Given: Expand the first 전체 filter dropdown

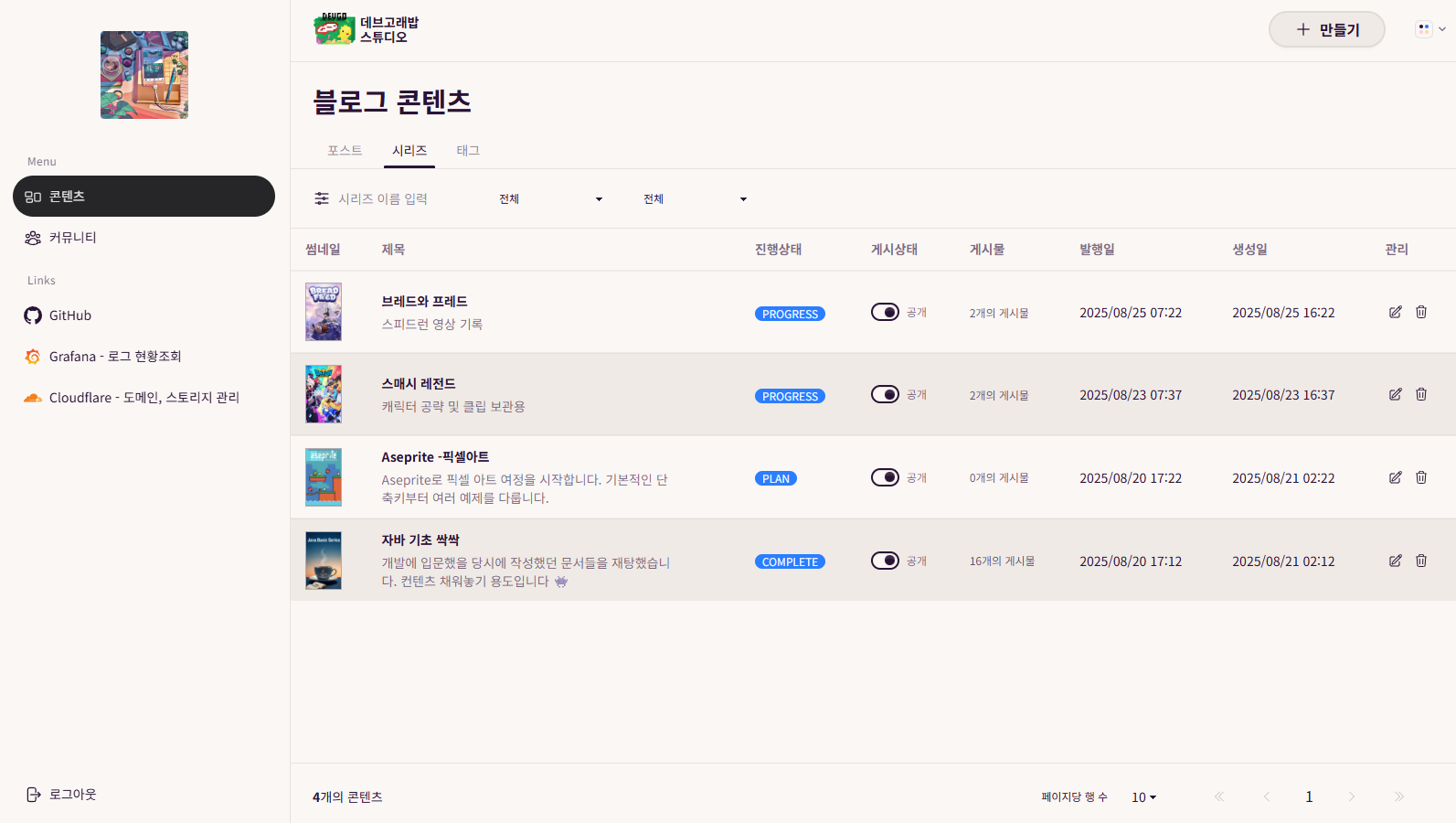Looking at the screenshot, I should [x=550, y=199].
